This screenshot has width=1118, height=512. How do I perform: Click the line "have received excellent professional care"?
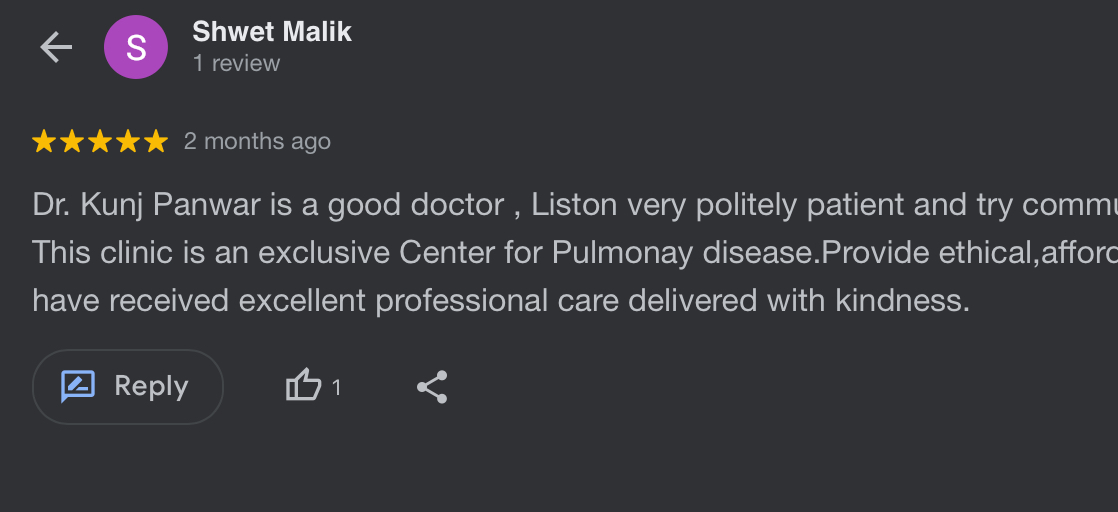pyautogui.click(x=501, y=301)
